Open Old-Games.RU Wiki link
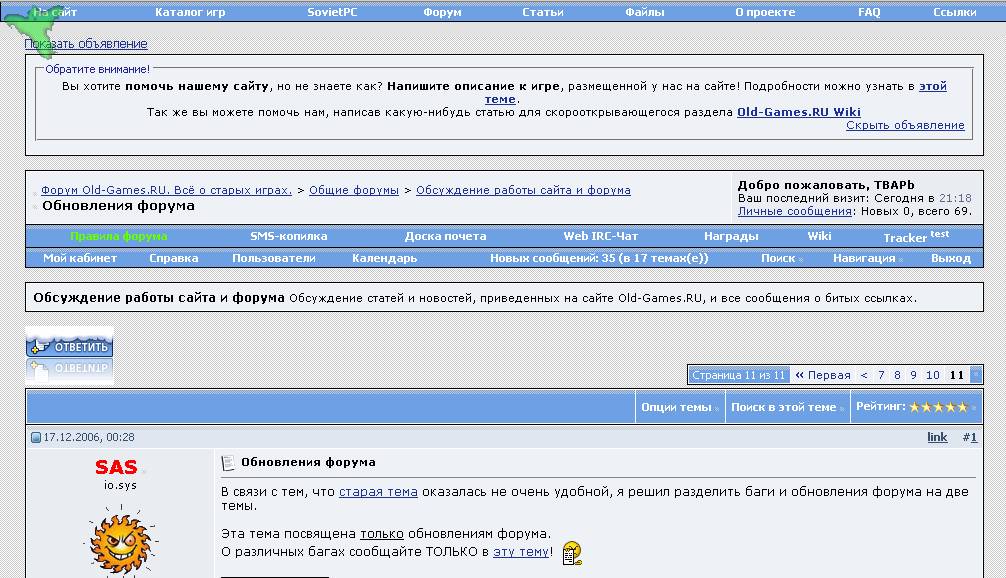The height and width of the screenshot is (578, 1006). point(799,112)
